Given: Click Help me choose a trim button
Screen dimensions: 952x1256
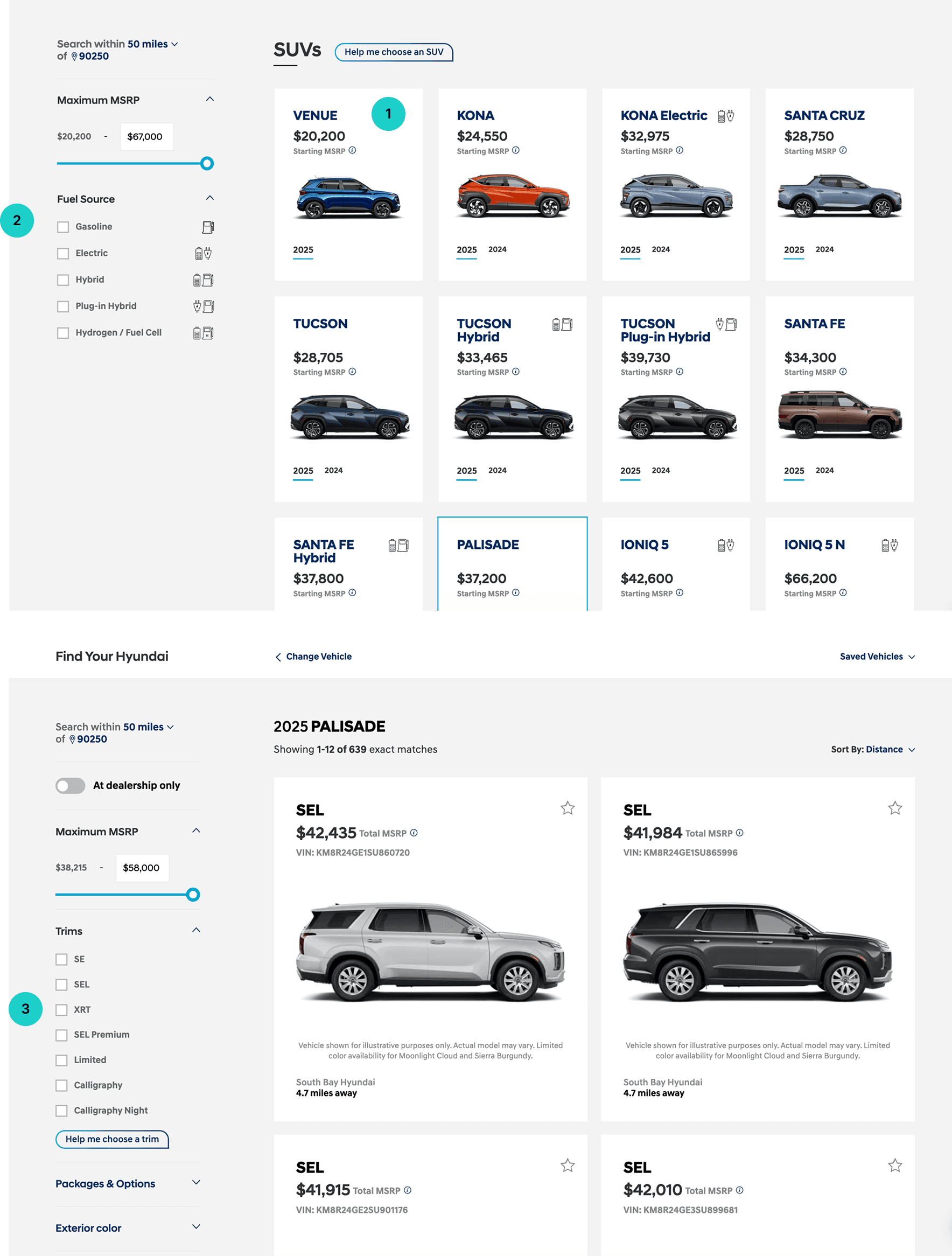Looking at the screenshot, I should (112, 1139).
